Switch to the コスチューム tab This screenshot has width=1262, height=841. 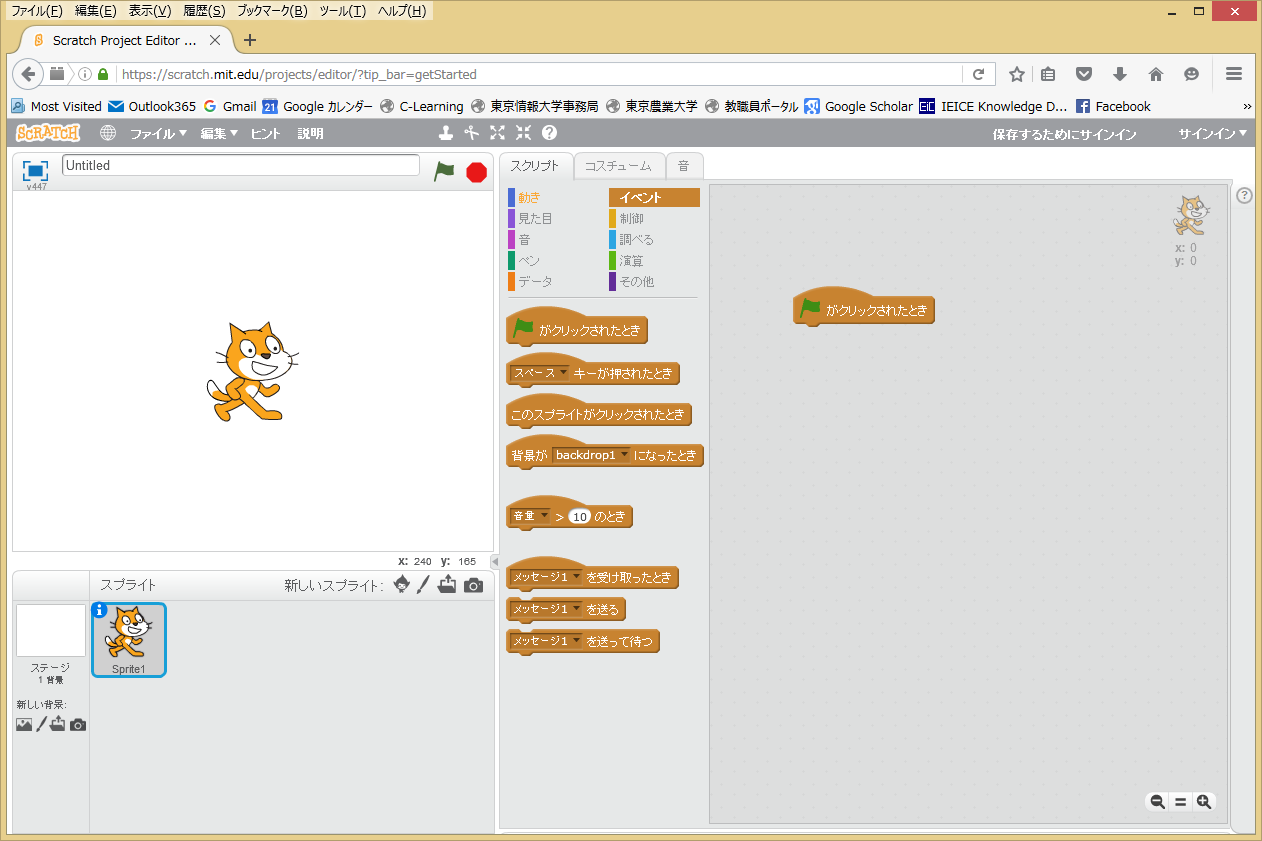pos(618,166)
